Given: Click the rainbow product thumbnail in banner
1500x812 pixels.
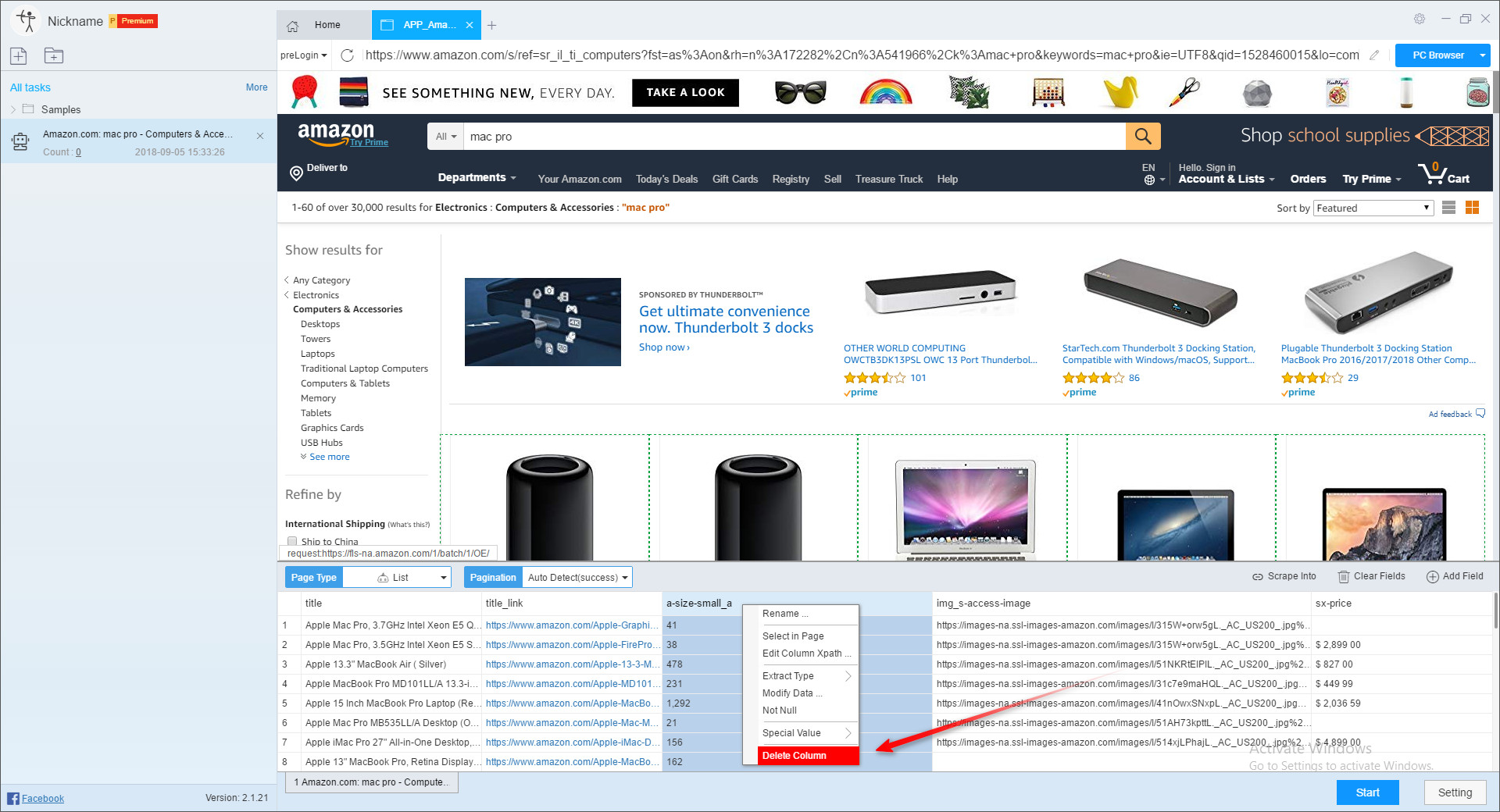Looking at the screenshot, I should click(886, 92).
